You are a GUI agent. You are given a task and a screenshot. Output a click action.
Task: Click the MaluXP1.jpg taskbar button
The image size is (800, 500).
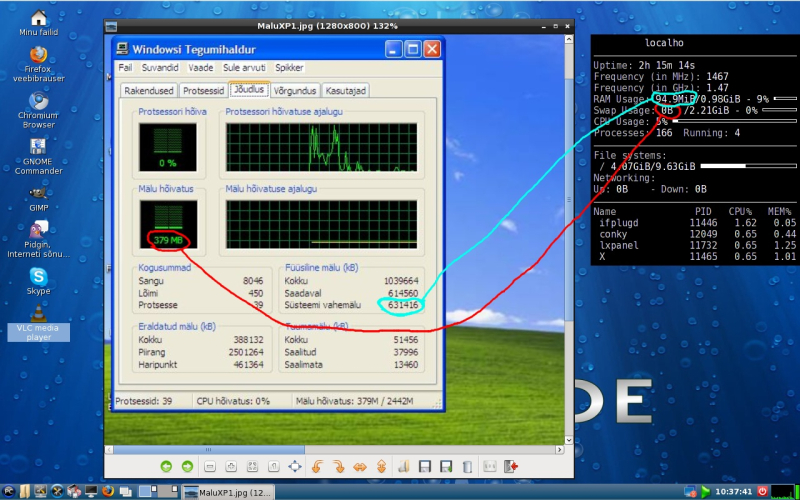228,492
